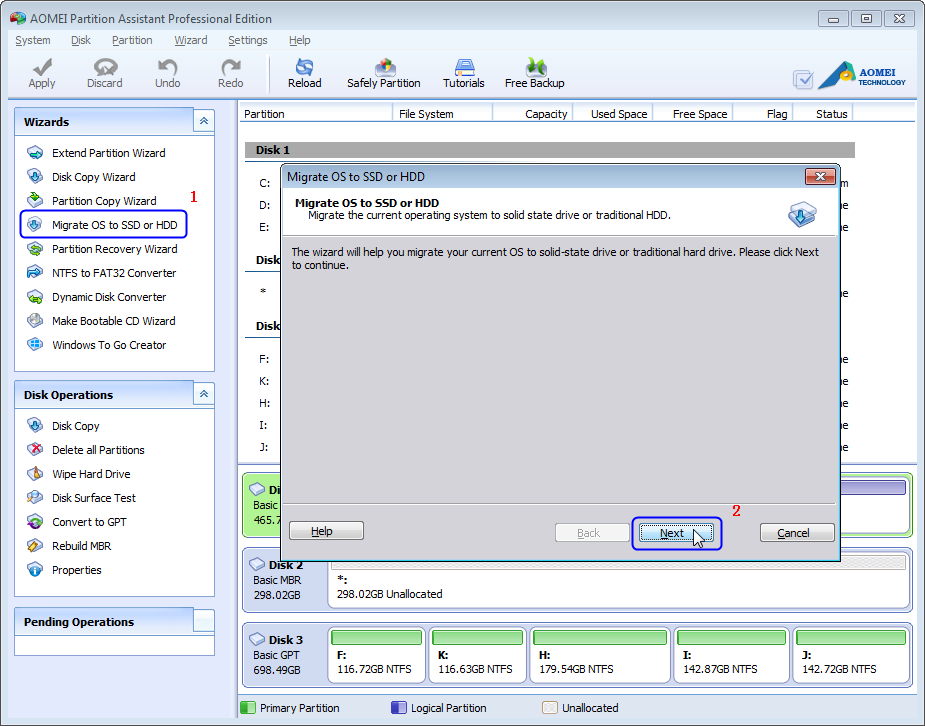Select Disk 2 298.02GB Unallocated space

click(619, 580)
